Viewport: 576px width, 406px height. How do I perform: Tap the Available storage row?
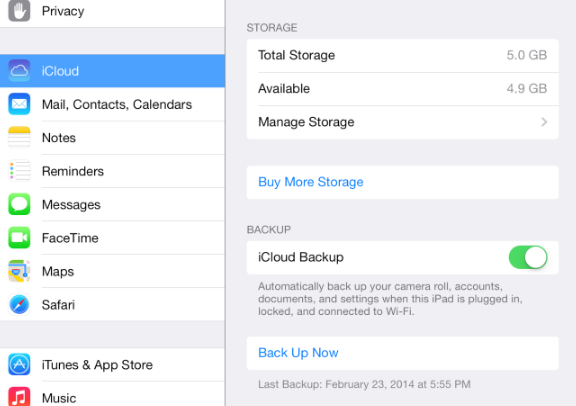403,89
